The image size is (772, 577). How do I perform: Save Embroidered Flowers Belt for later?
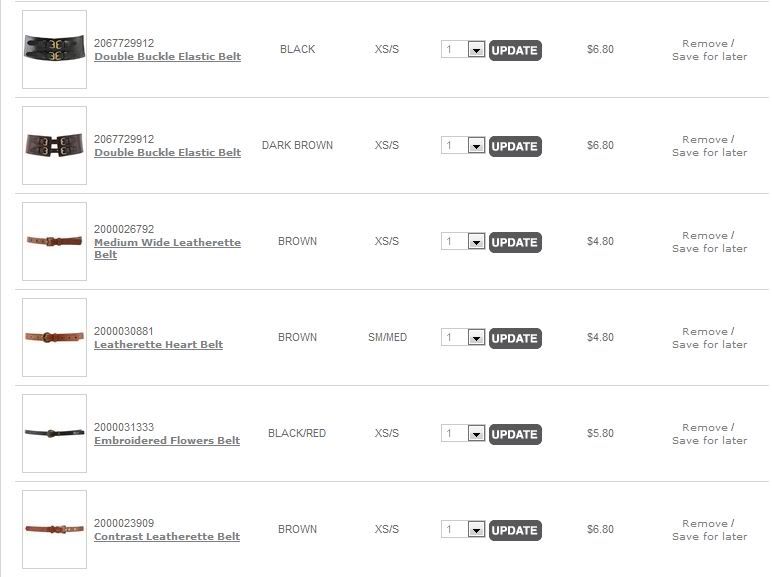click(x=709, y=441)
